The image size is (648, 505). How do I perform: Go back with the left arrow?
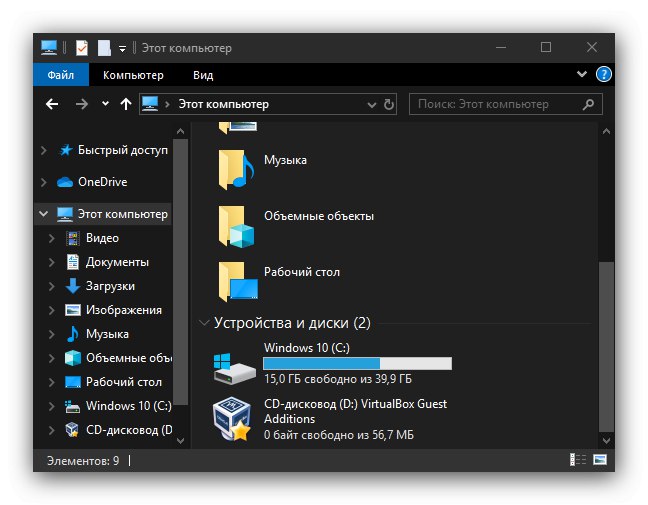pos(52,104)
